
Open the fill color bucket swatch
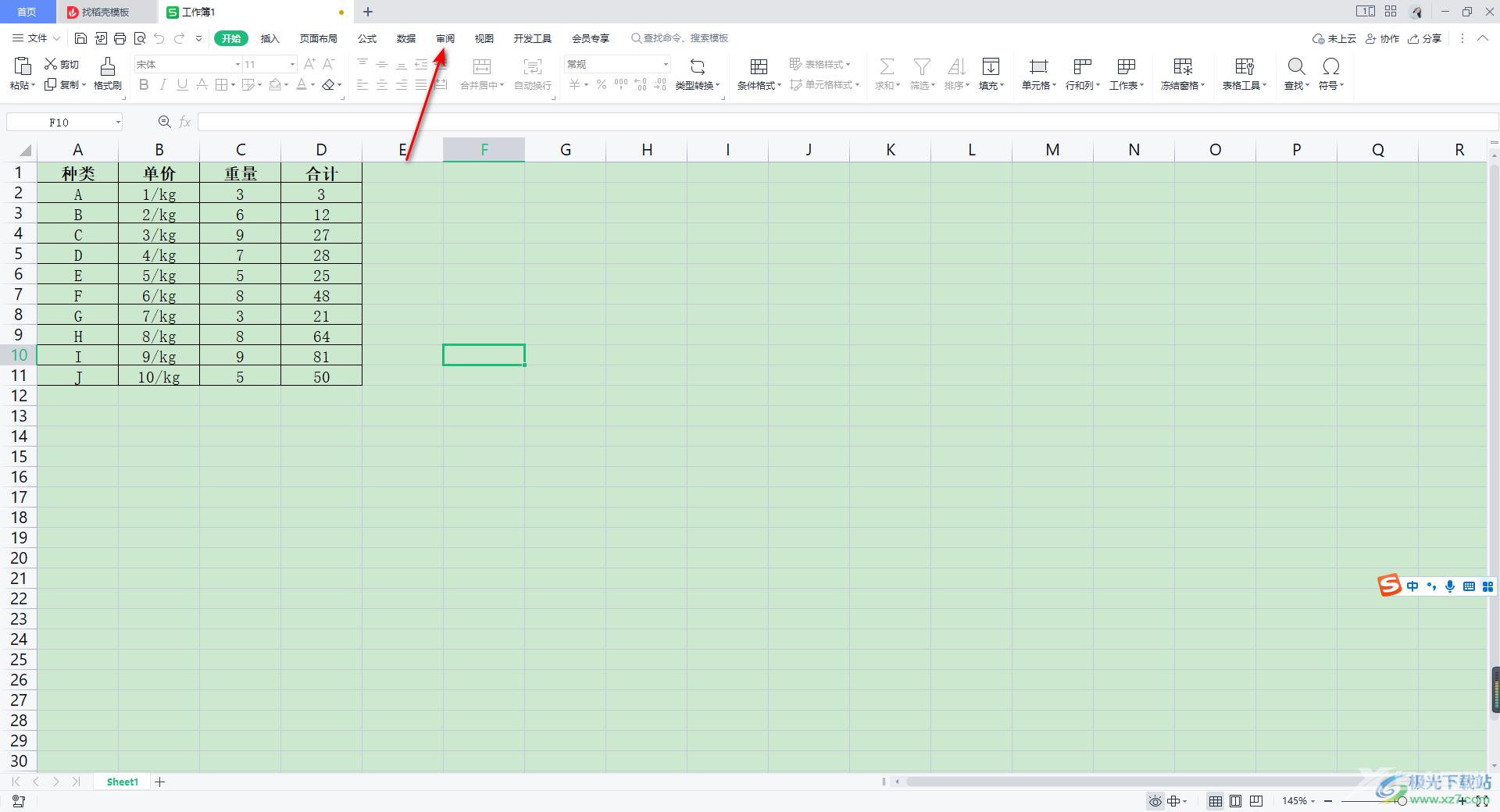pos(275,84)
